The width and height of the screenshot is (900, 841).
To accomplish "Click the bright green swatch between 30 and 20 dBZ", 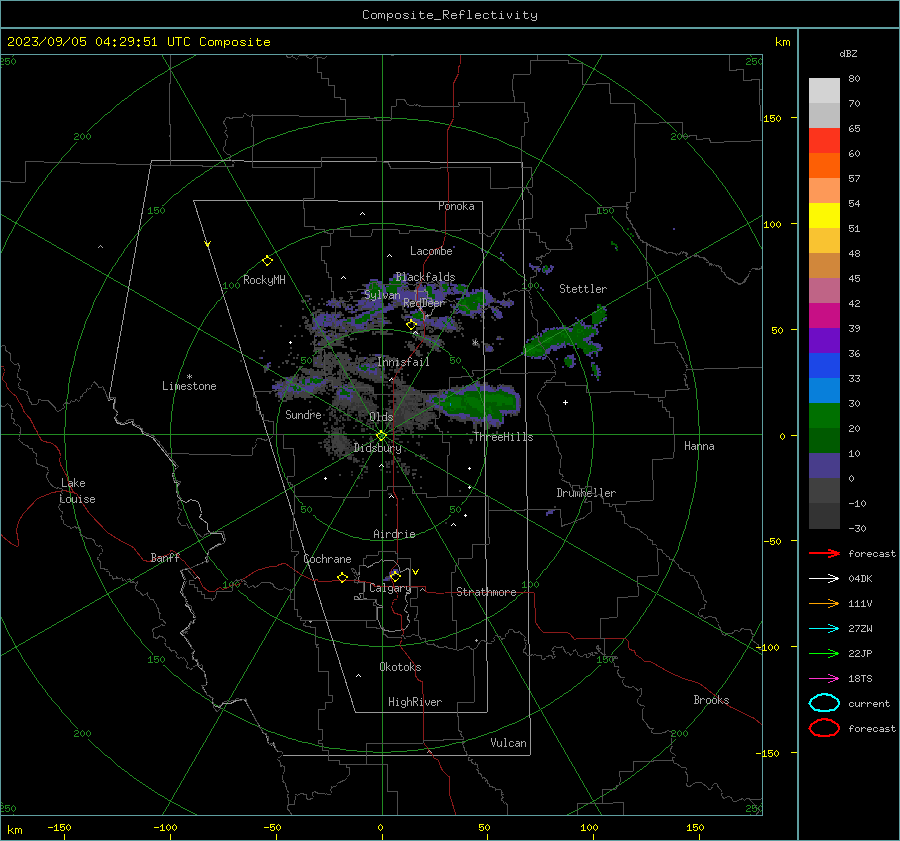I will (x=824, y=416).
